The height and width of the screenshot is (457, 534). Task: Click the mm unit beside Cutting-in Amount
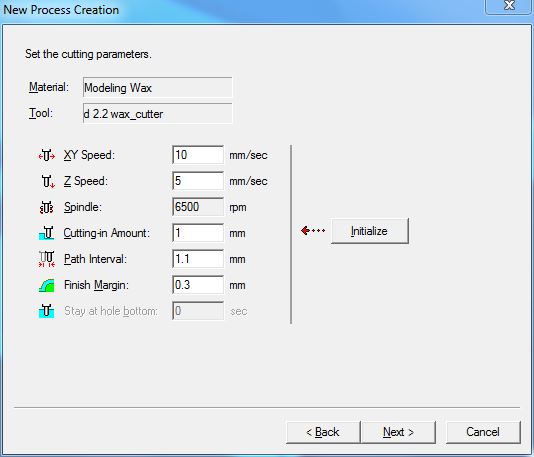coord(237,234)
